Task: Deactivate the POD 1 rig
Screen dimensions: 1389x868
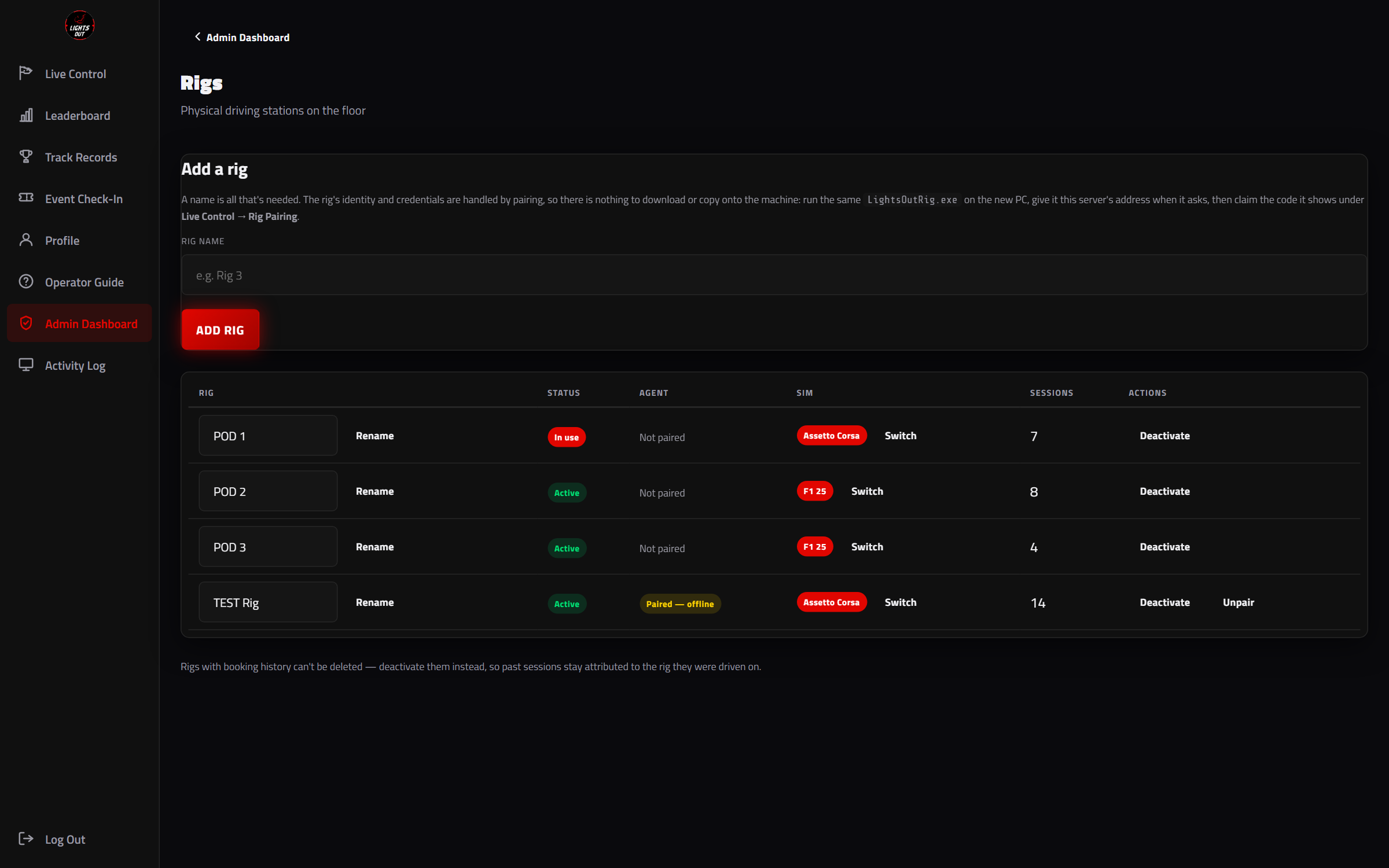Action: coord(1164,436)
